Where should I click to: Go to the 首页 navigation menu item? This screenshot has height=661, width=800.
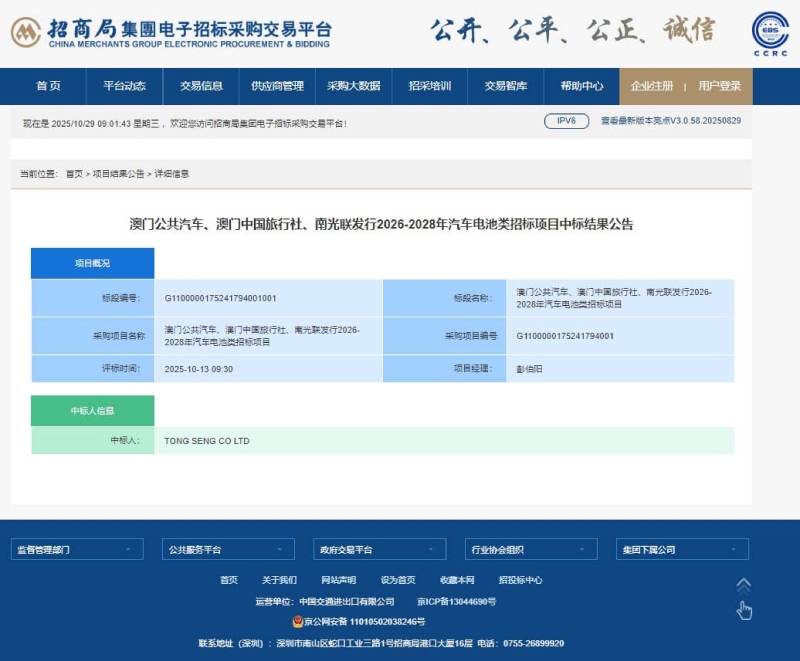48,86
